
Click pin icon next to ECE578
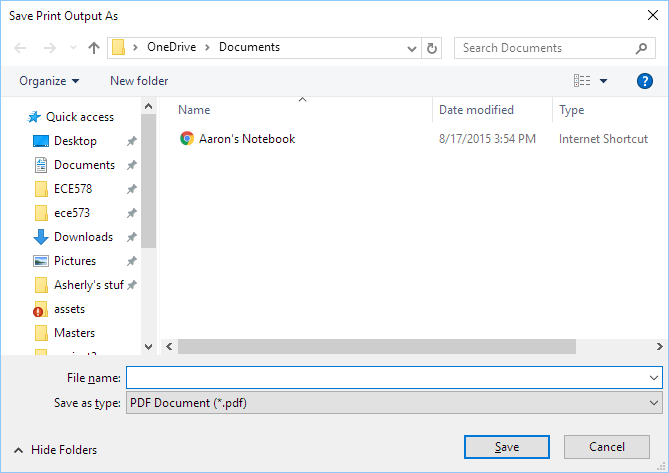click(132, 189)
